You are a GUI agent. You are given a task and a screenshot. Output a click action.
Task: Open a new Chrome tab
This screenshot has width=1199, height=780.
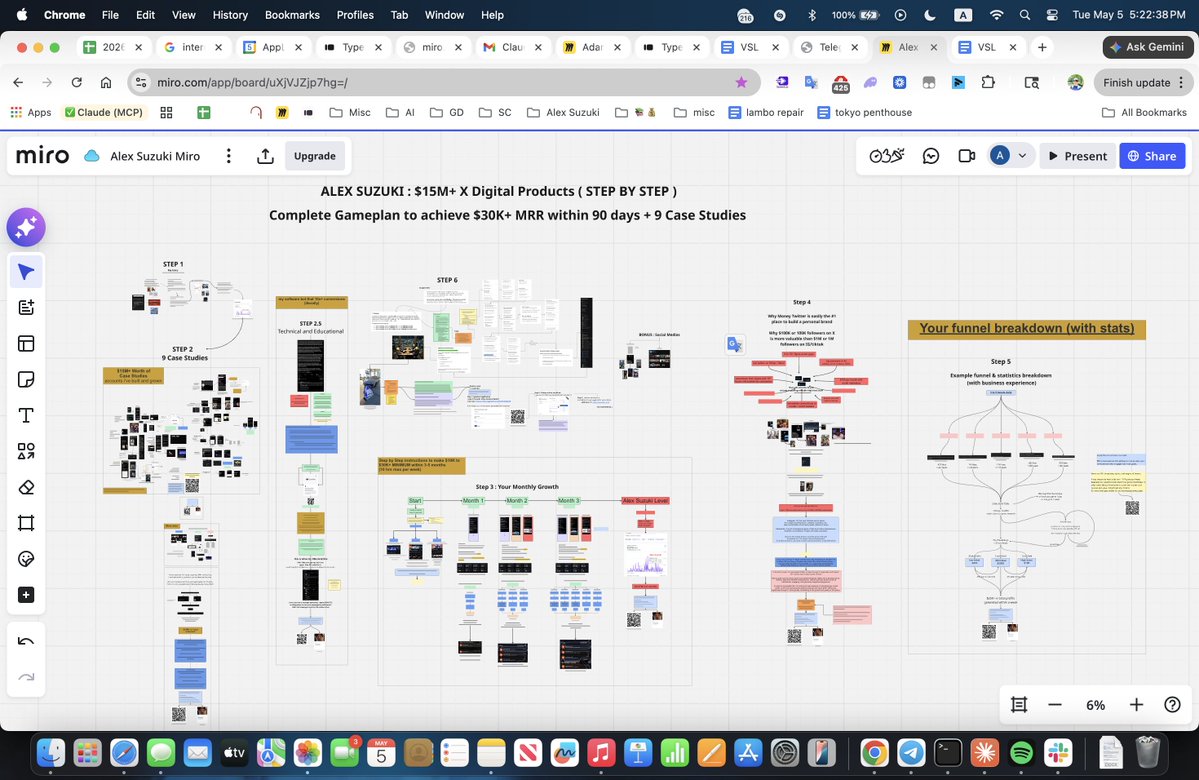pyautogui.click(x=1041, y=47)
